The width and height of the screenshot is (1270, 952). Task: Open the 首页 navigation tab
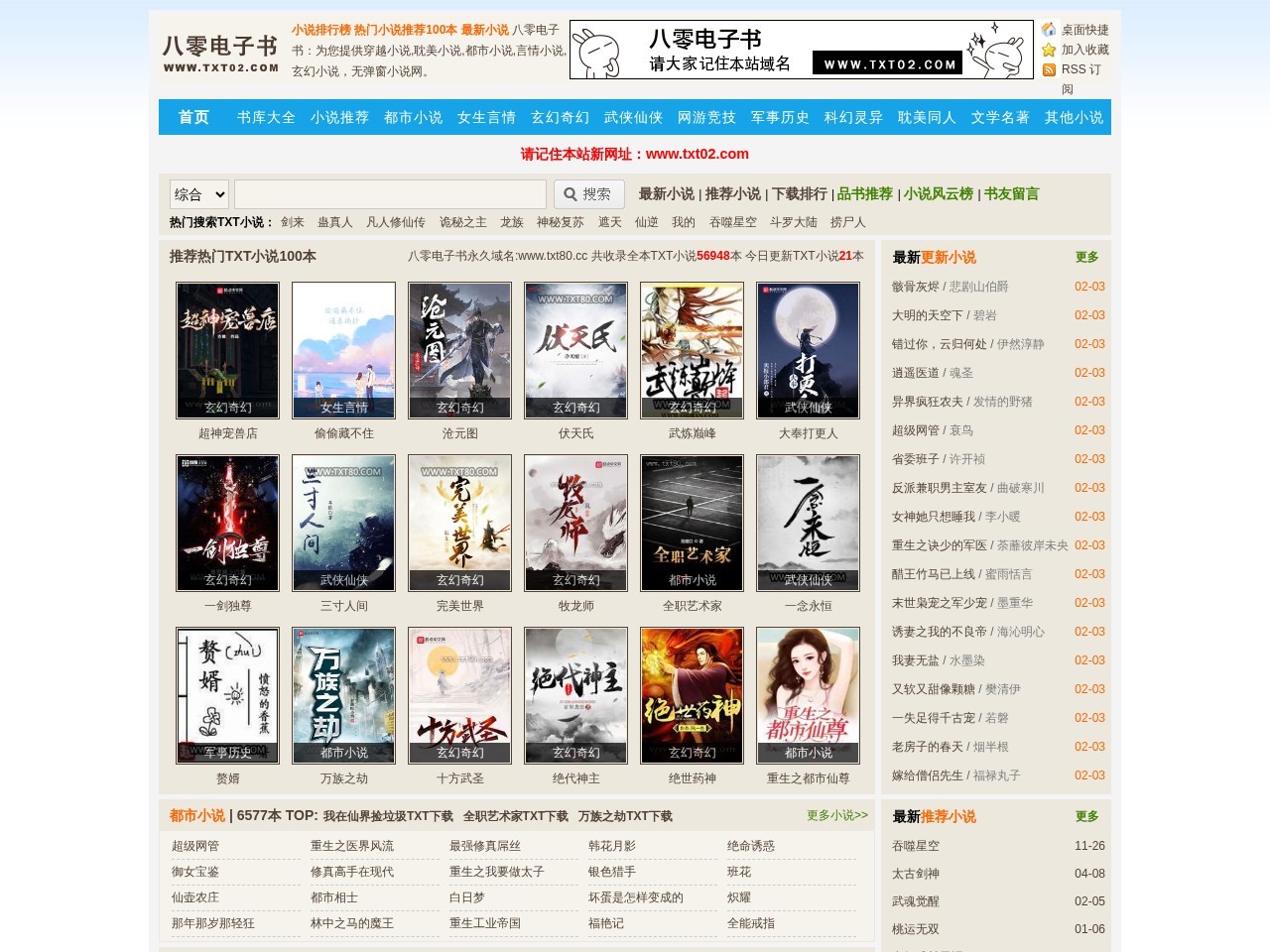193,117
